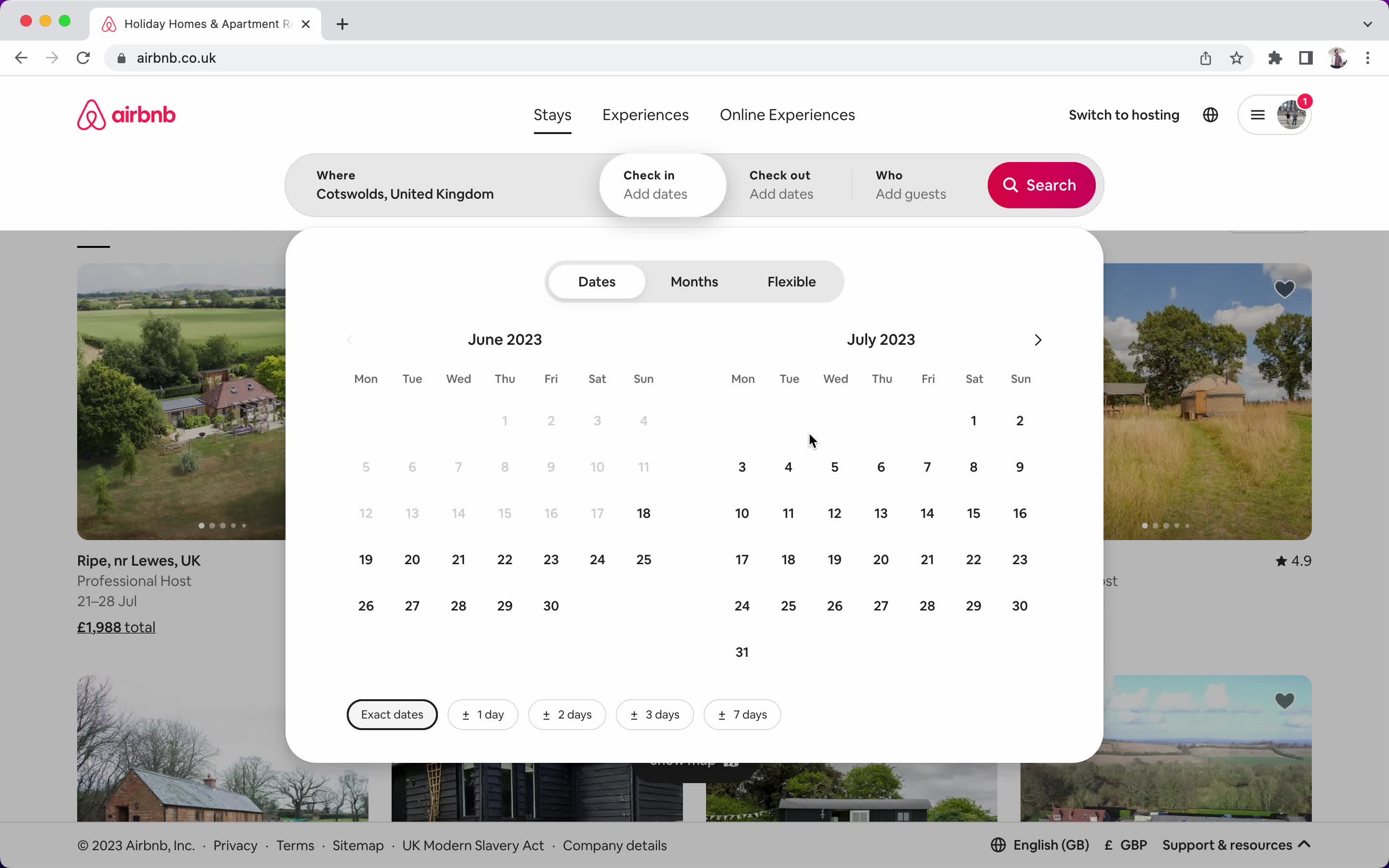Save the yurt listing with the heart icon
This screenshot has width=1389, height=868.
point(1285,288)
